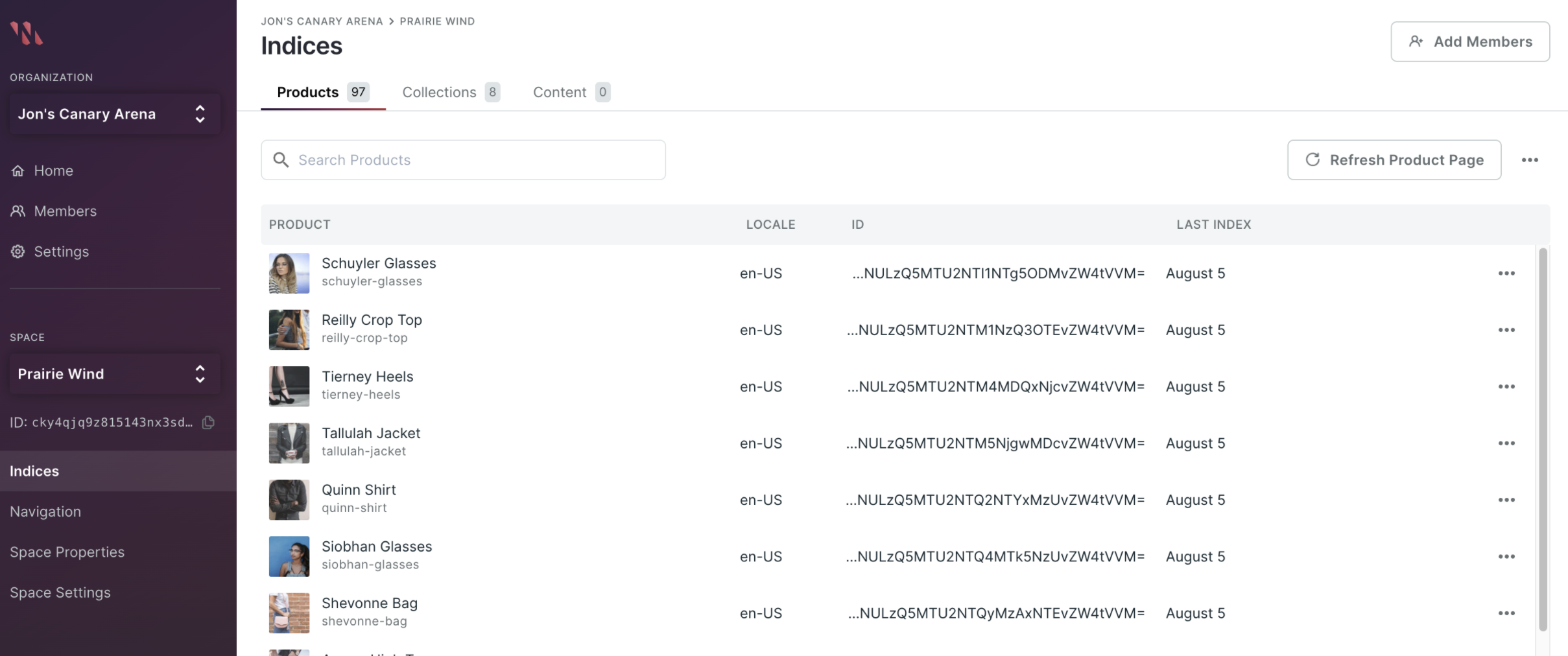Click the magnifier icon in search box
1568x656 pixels.
pyautogui.click(x=281, y=160)
